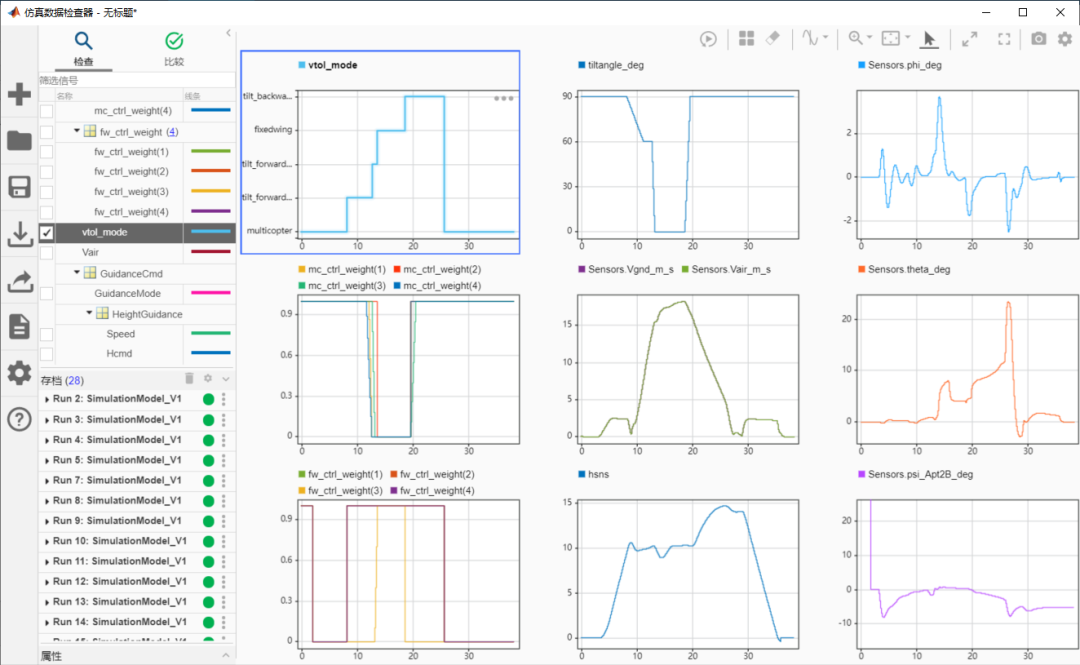Open the three-dot menu for Run 14
The image size is (1080, 665).
(223, 622)
